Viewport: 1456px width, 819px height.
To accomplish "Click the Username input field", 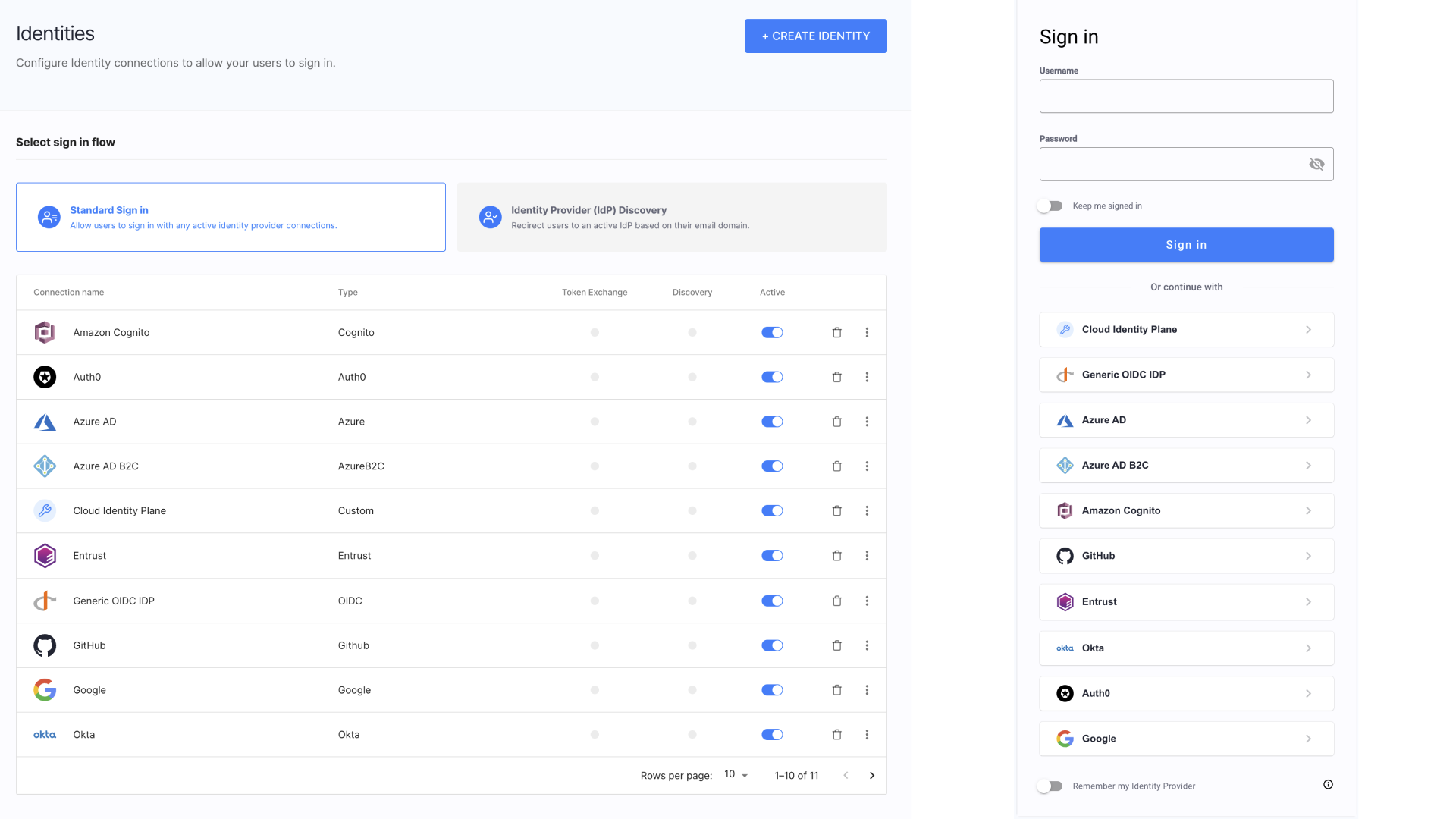I will (1186, 96).
